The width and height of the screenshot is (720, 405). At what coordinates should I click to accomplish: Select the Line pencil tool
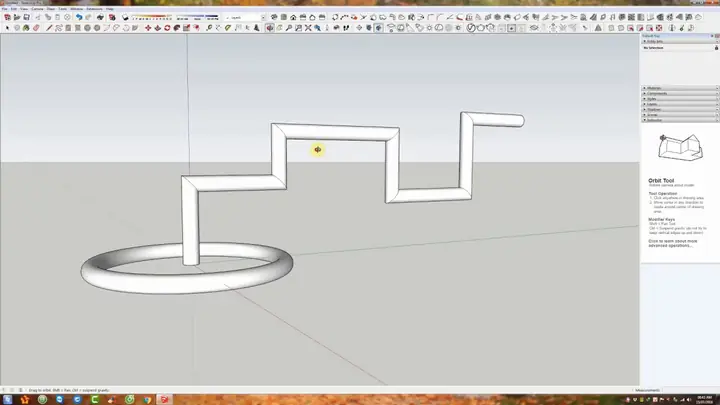point(49,28)
